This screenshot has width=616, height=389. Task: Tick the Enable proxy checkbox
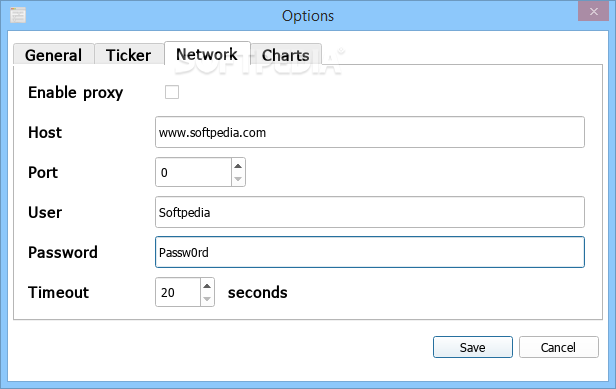[x=172, y=92]
